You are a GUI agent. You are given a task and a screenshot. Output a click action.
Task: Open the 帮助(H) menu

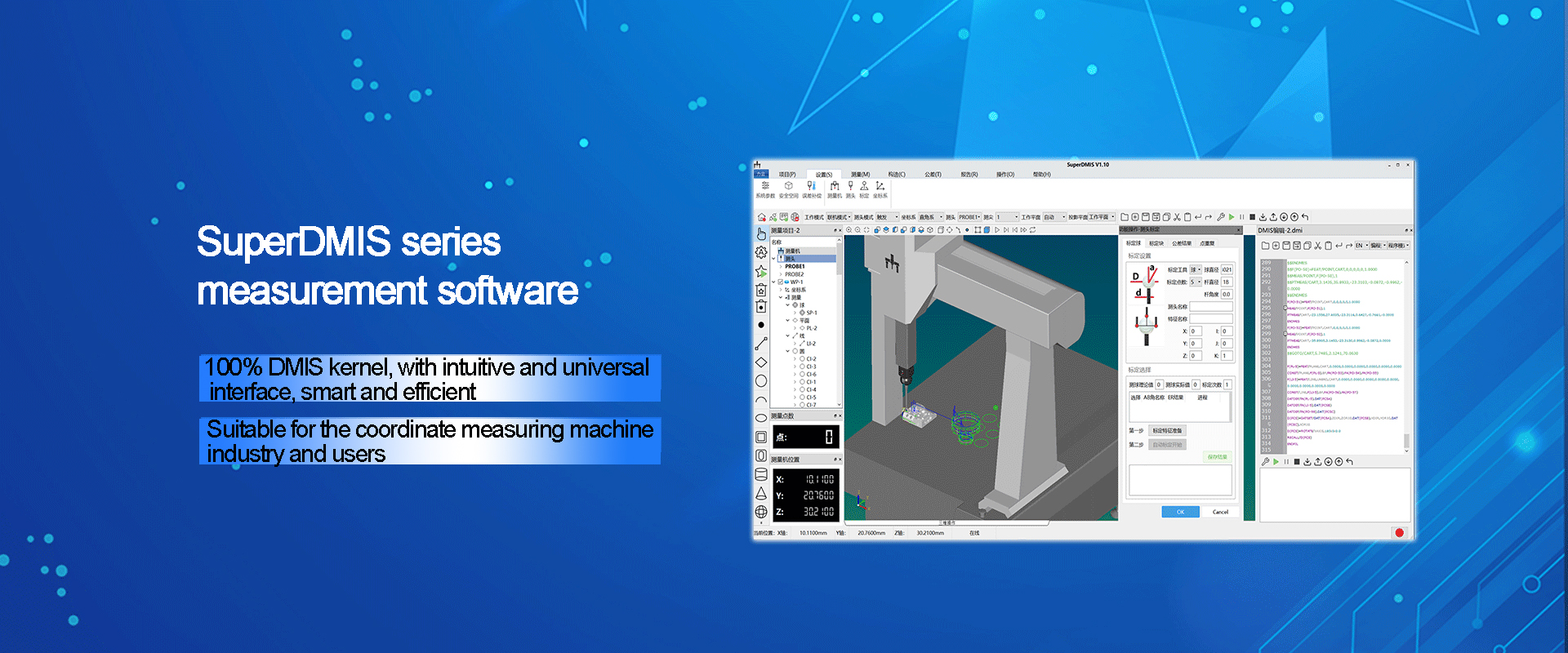[1042, 175]
